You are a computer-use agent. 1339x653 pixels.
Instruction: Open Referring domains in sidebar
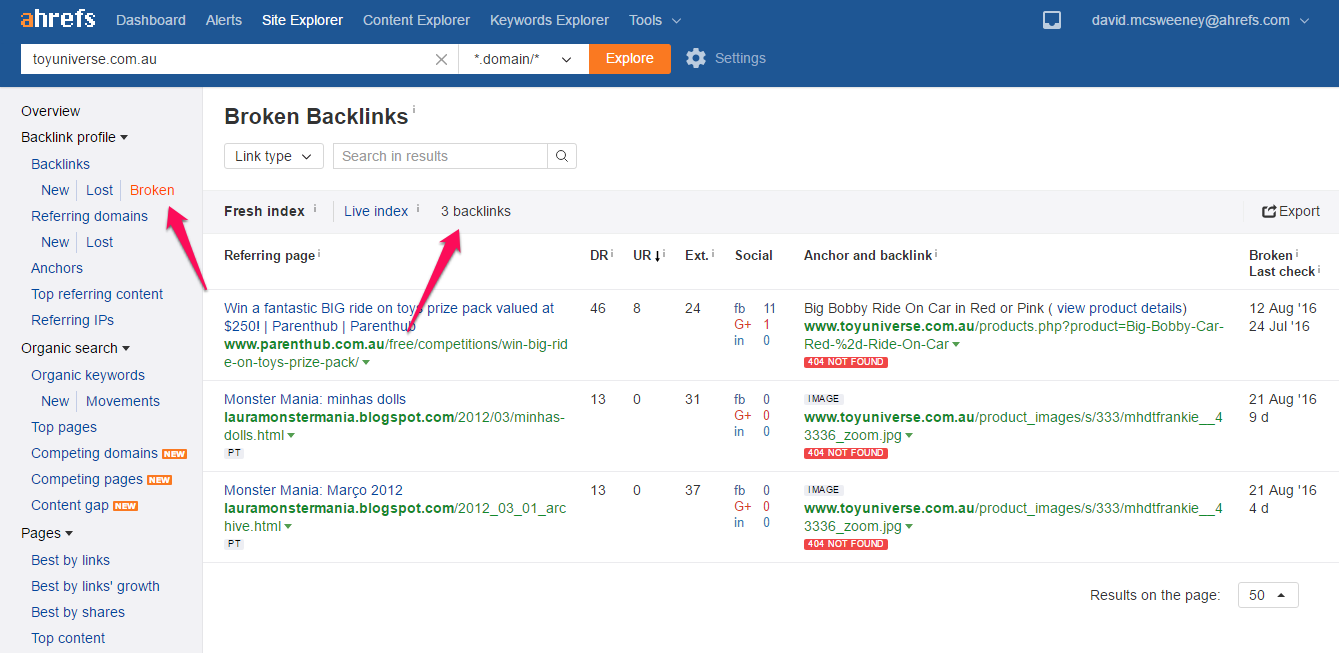pos(89,216)
